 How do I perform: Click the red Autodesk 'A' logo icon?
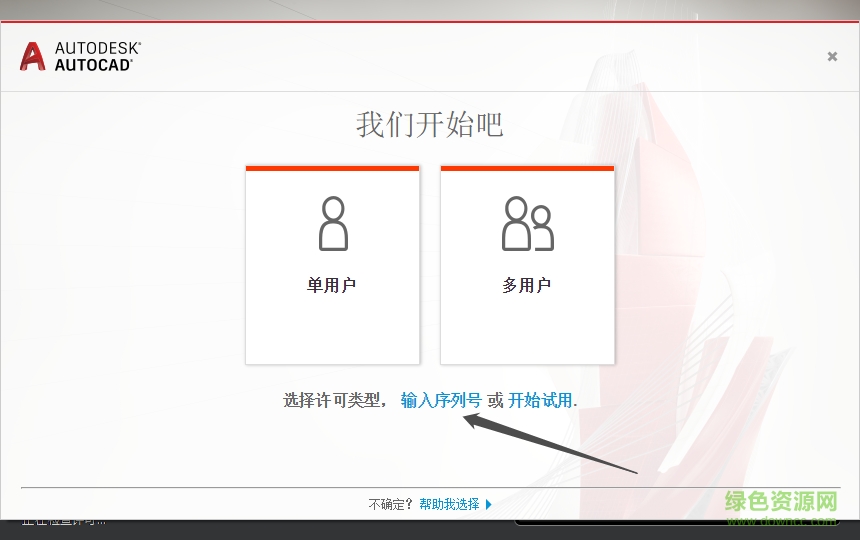[x=32, y=56]
